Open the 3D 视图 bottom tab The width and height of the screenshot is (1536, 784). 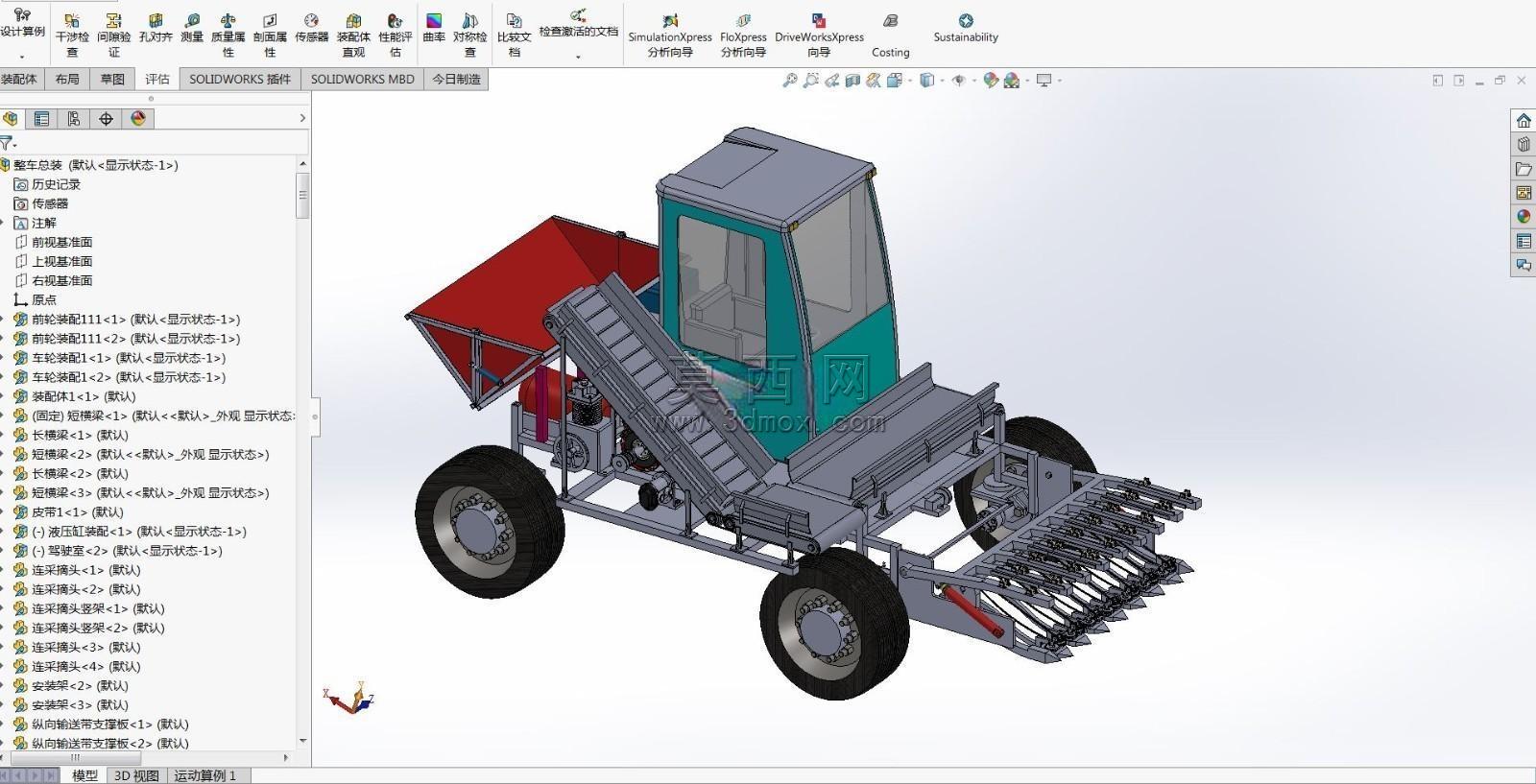pyautogui.click(x=136, y=775)
